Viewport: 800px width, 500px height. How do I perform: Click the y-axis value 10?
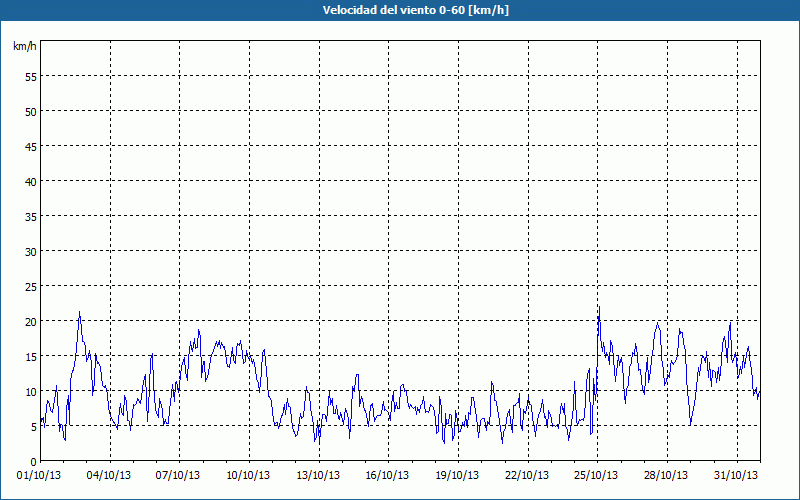click(x=31, y=392)
